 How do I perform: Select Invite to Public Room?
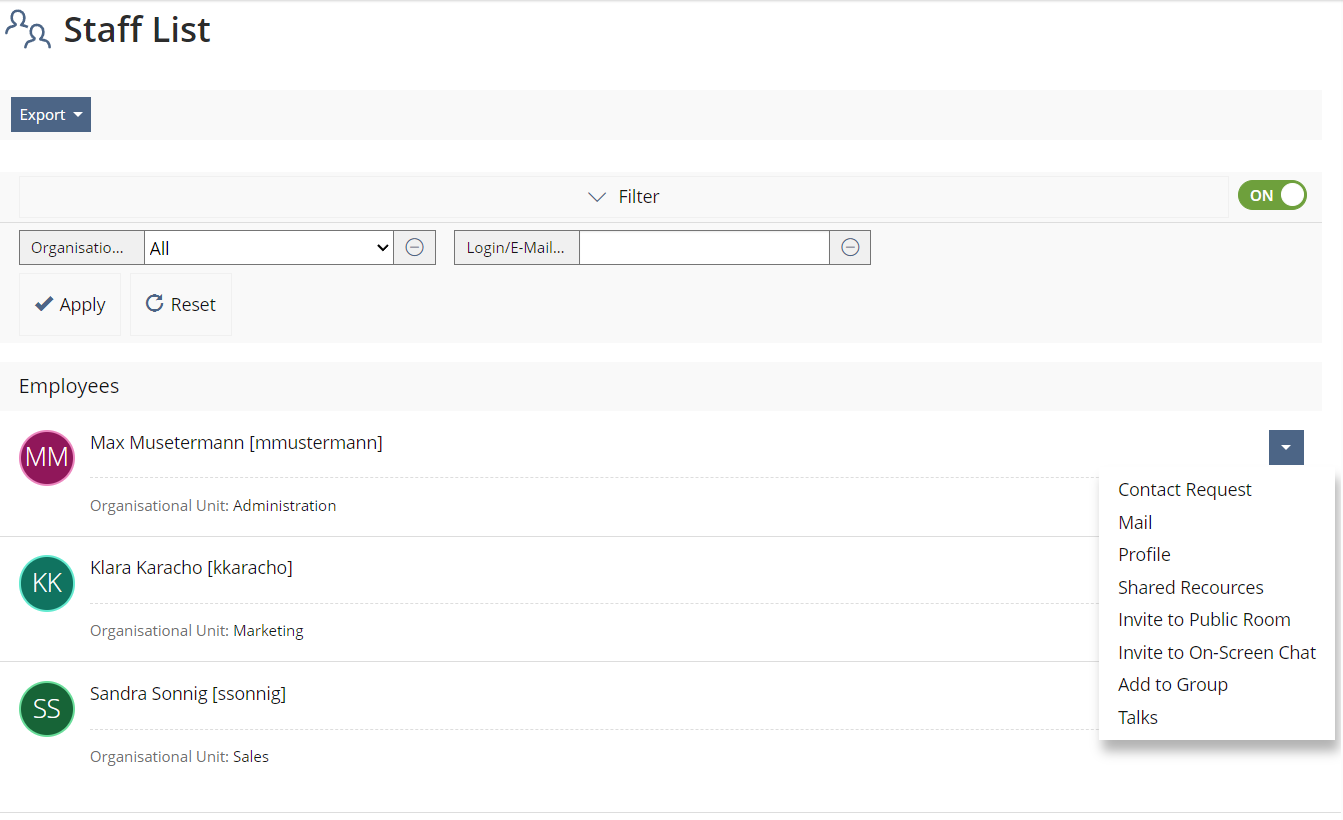pos(1204,620)
